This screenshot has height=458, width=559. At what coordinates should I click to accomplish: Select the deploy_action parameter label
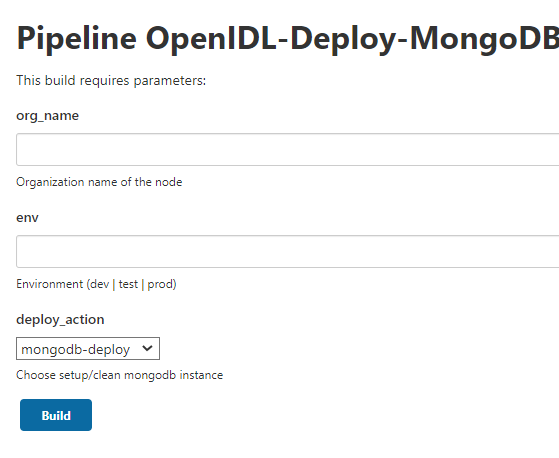[60, 320]
